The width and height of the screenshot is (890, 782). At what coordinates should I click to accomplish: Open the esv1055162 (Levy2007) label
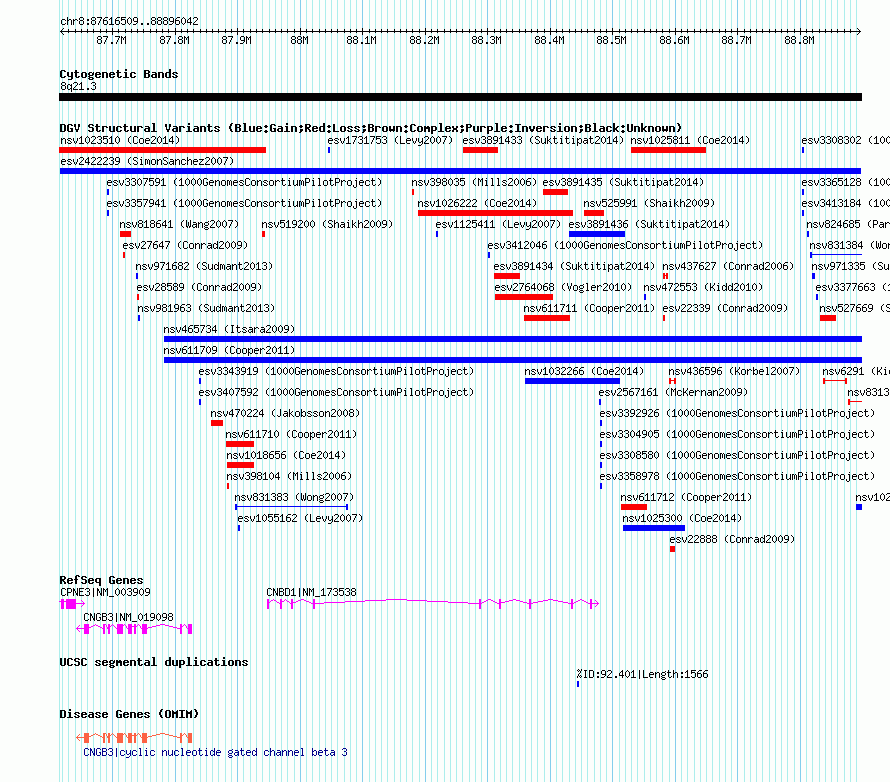pos(300,518)
